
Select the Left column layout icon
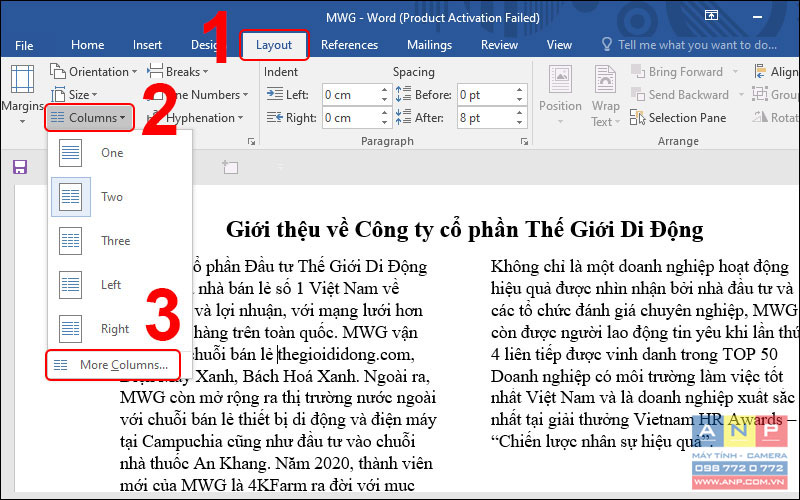pyautogui.click(x=70, y=285)
